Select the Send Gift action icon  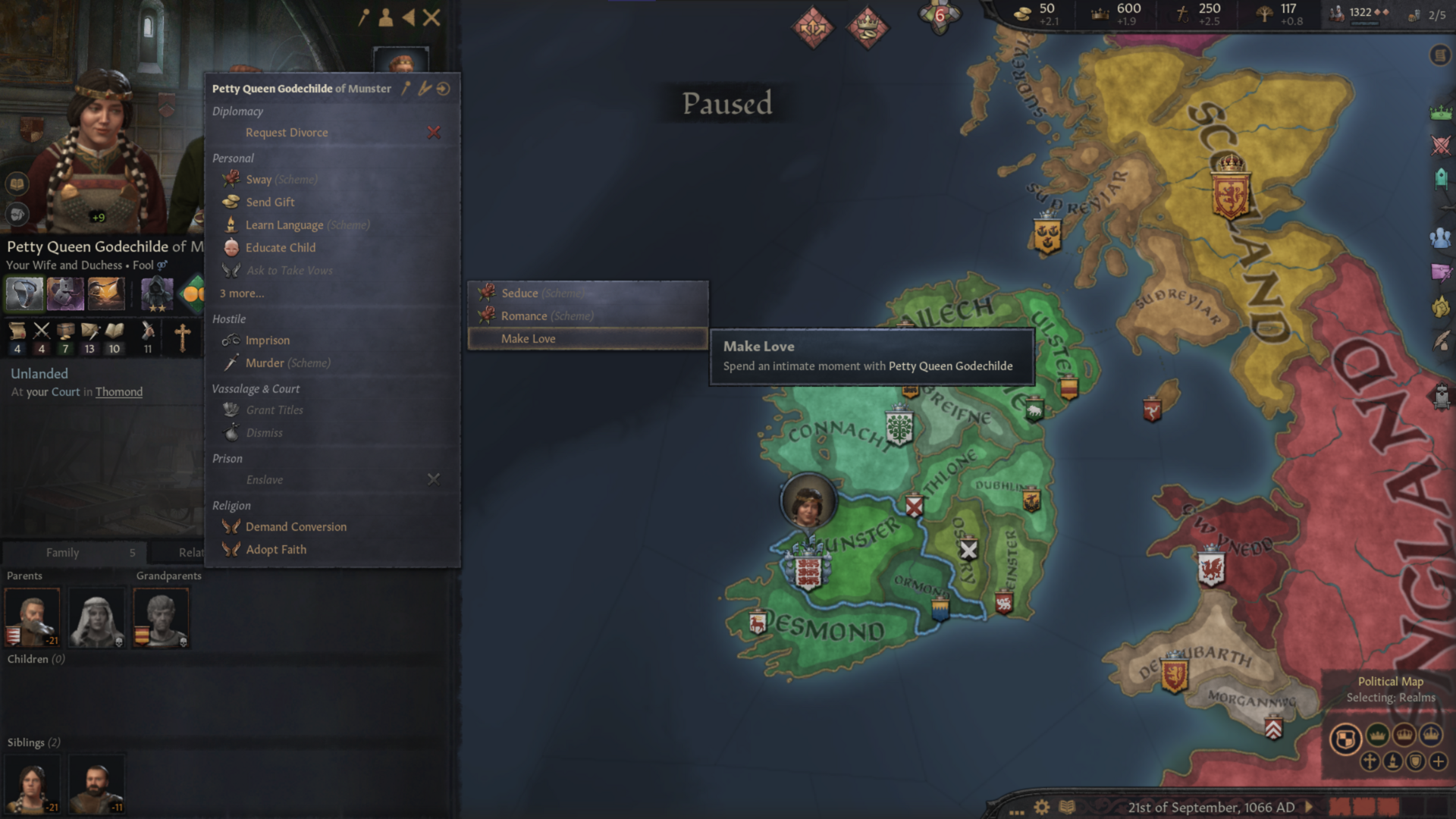point(230,201)
